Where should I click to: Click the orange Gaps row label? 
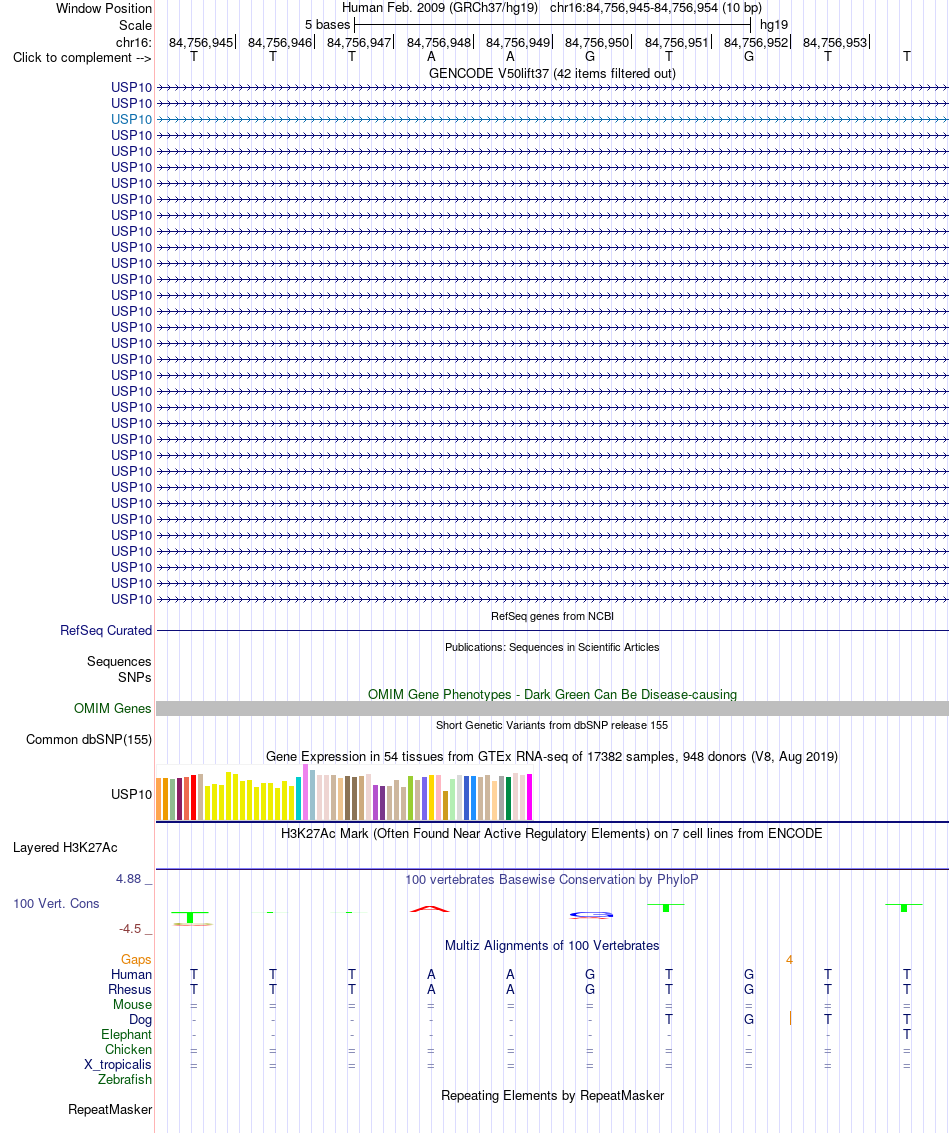point(136,960)
